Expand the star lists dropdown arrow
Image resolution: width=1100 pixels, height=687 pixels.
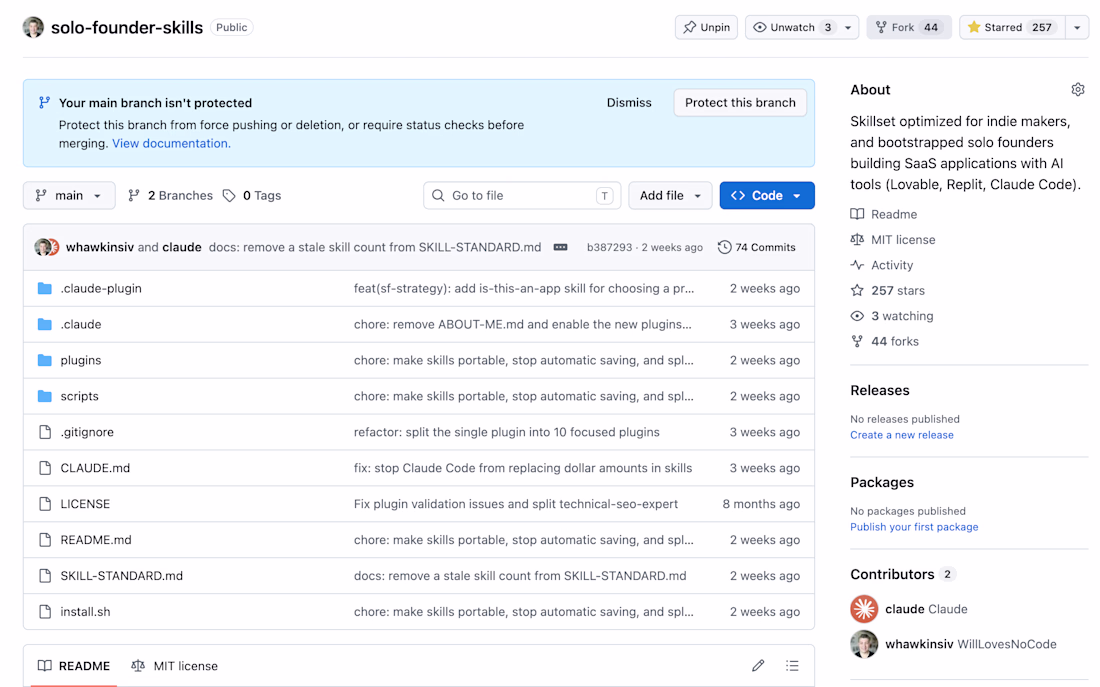tap(1077, 27)
